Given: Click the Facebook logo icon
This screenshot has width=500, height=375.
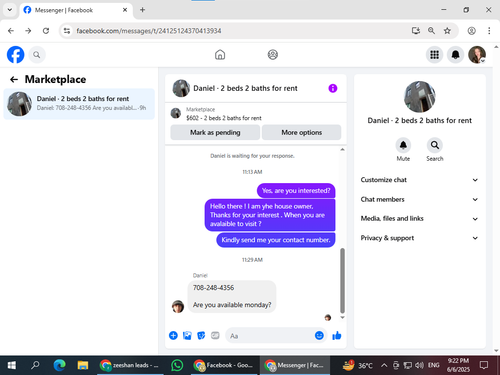Looking at the screenshot, I should tap(15, 55).
